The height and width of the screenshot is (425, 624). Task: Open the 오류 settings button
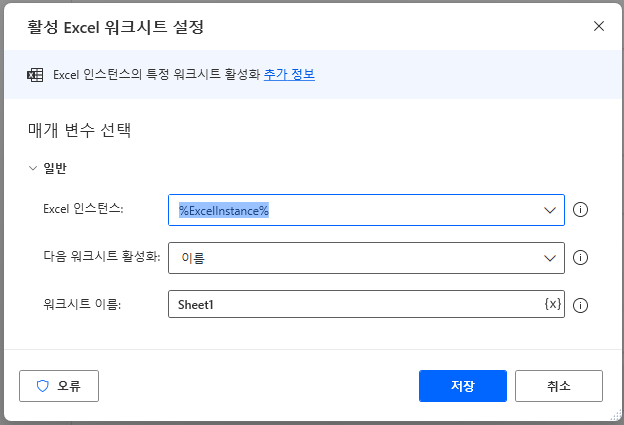[59, 386]
